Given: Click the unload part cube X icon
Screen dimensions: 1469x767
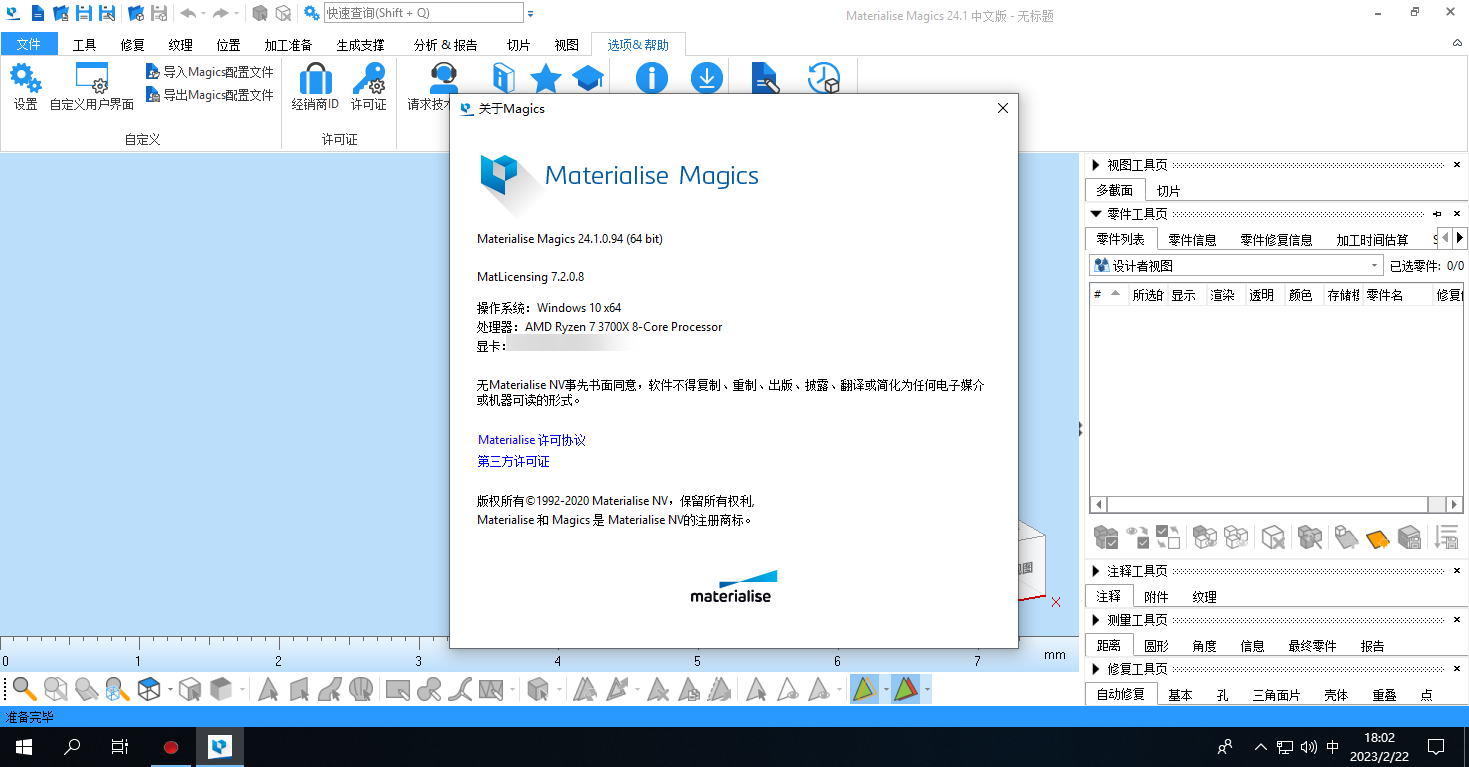Looking at the screenshot, I should click(1273, 537).
